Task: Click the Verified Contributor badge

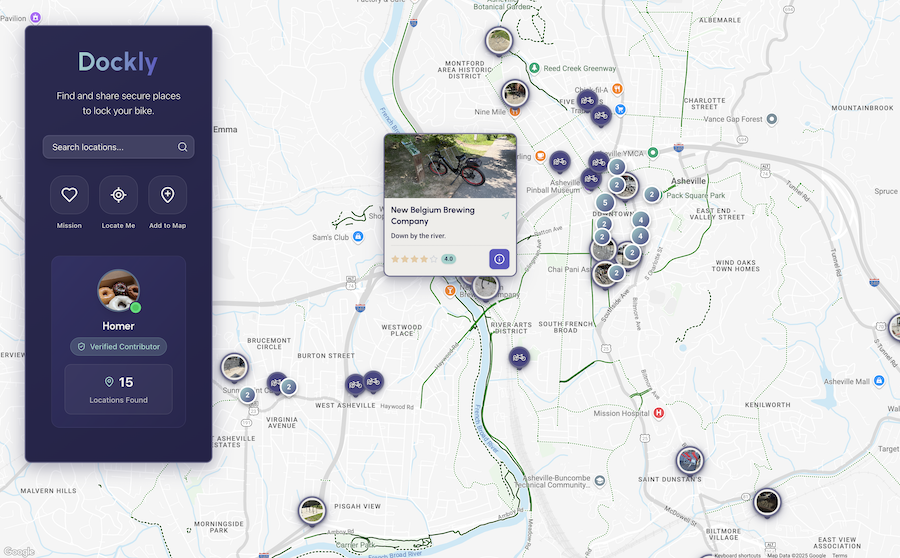Action: (118, 347)
